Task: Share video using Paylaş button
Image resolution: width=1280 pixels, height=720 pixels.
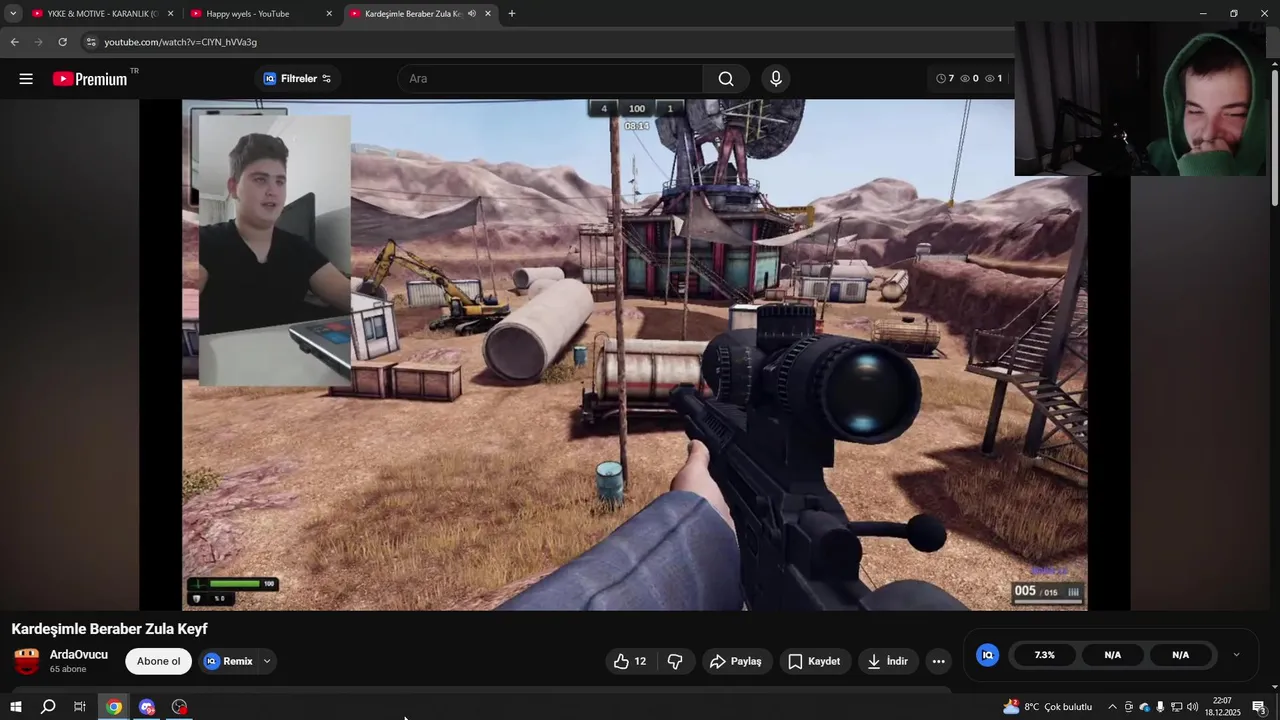Action: [736, 661]
